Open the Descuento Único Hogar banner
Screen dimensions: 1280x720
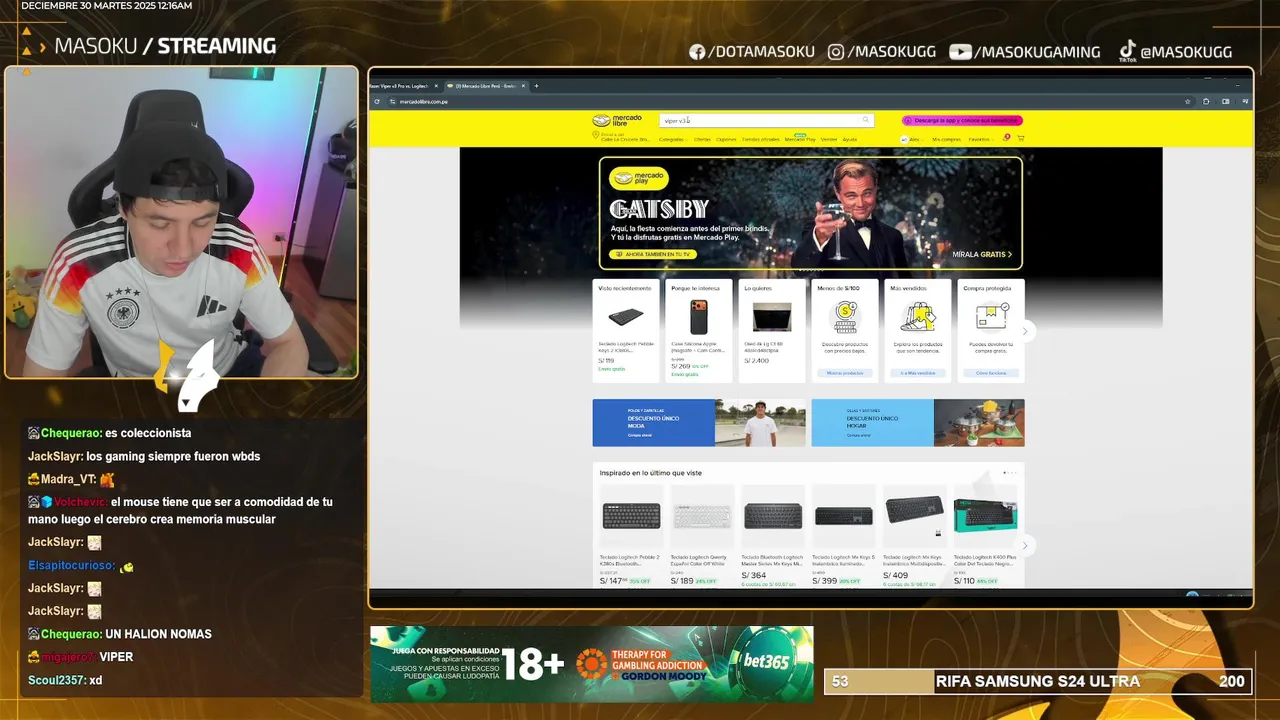[918, 423]
